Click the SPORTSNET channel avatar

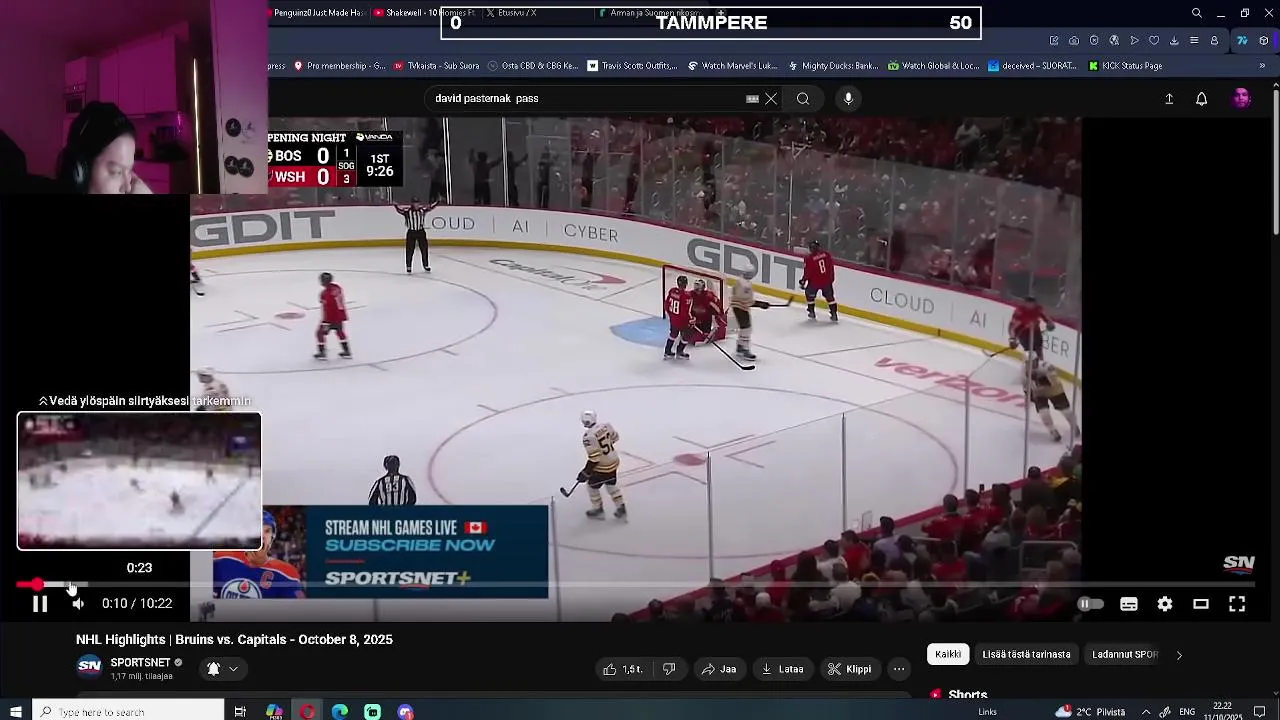90,667
